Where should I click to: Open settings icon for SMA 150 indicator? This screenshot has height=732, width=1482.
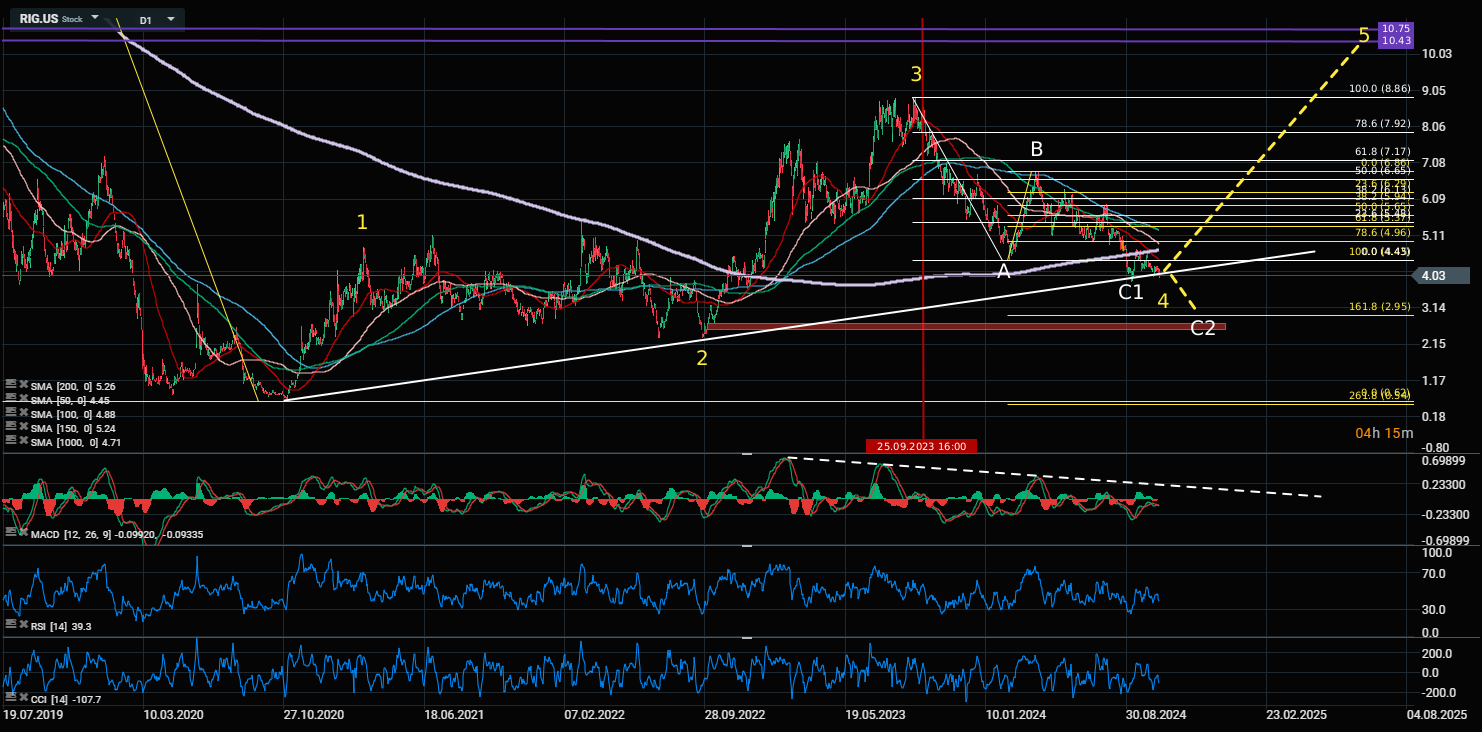pos(9,427)
